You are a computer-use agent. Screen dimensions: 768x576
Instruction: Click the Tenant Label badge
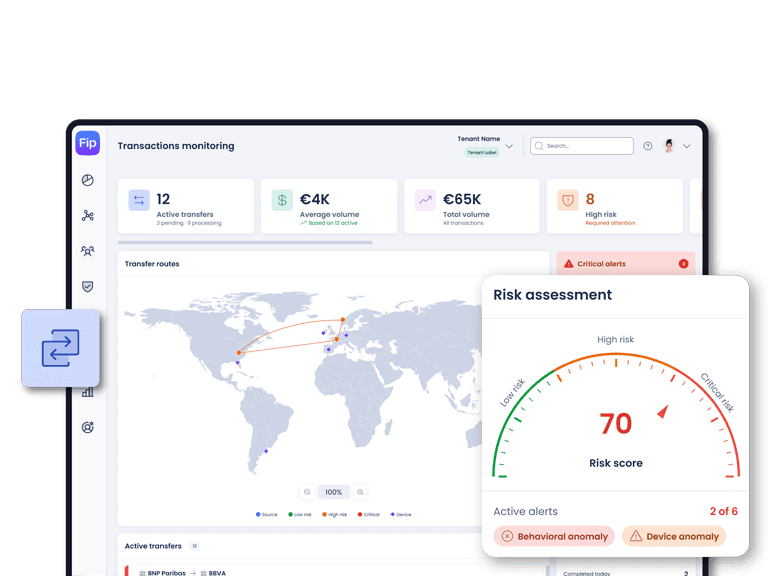[x=482, y=152]
